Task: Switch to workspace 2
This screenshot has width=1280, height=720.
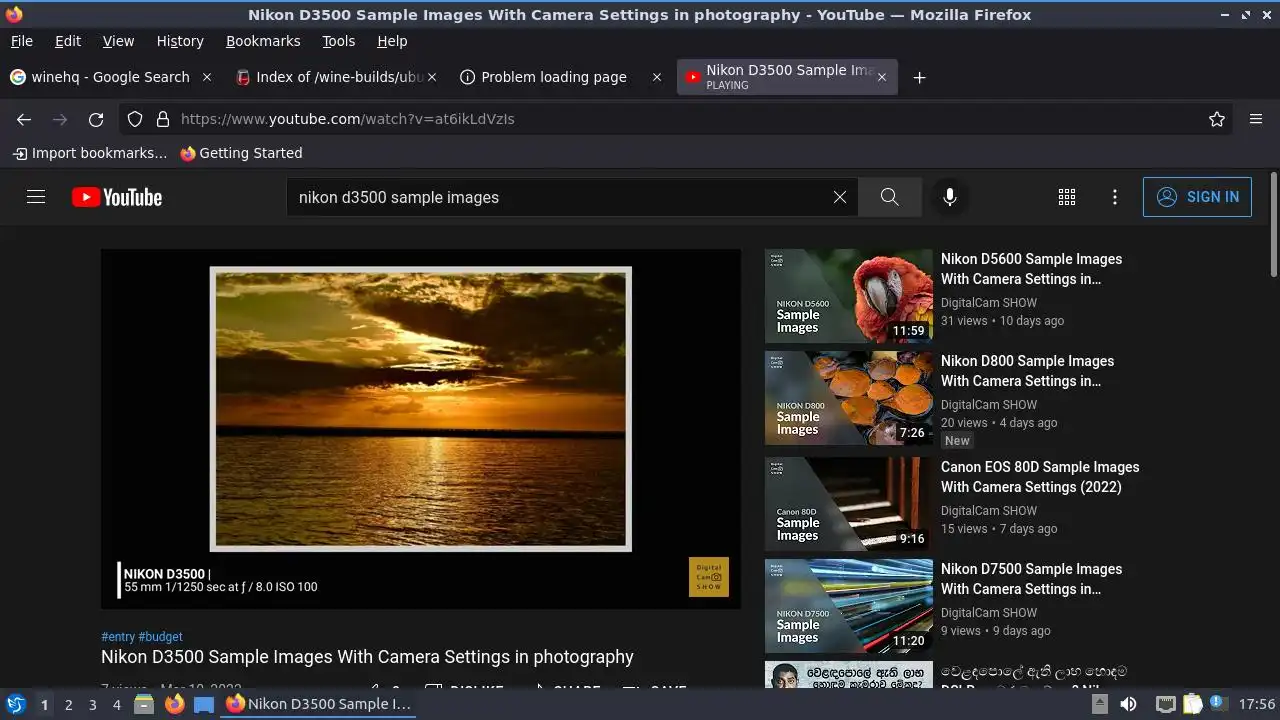Action: tap(68, 705)
